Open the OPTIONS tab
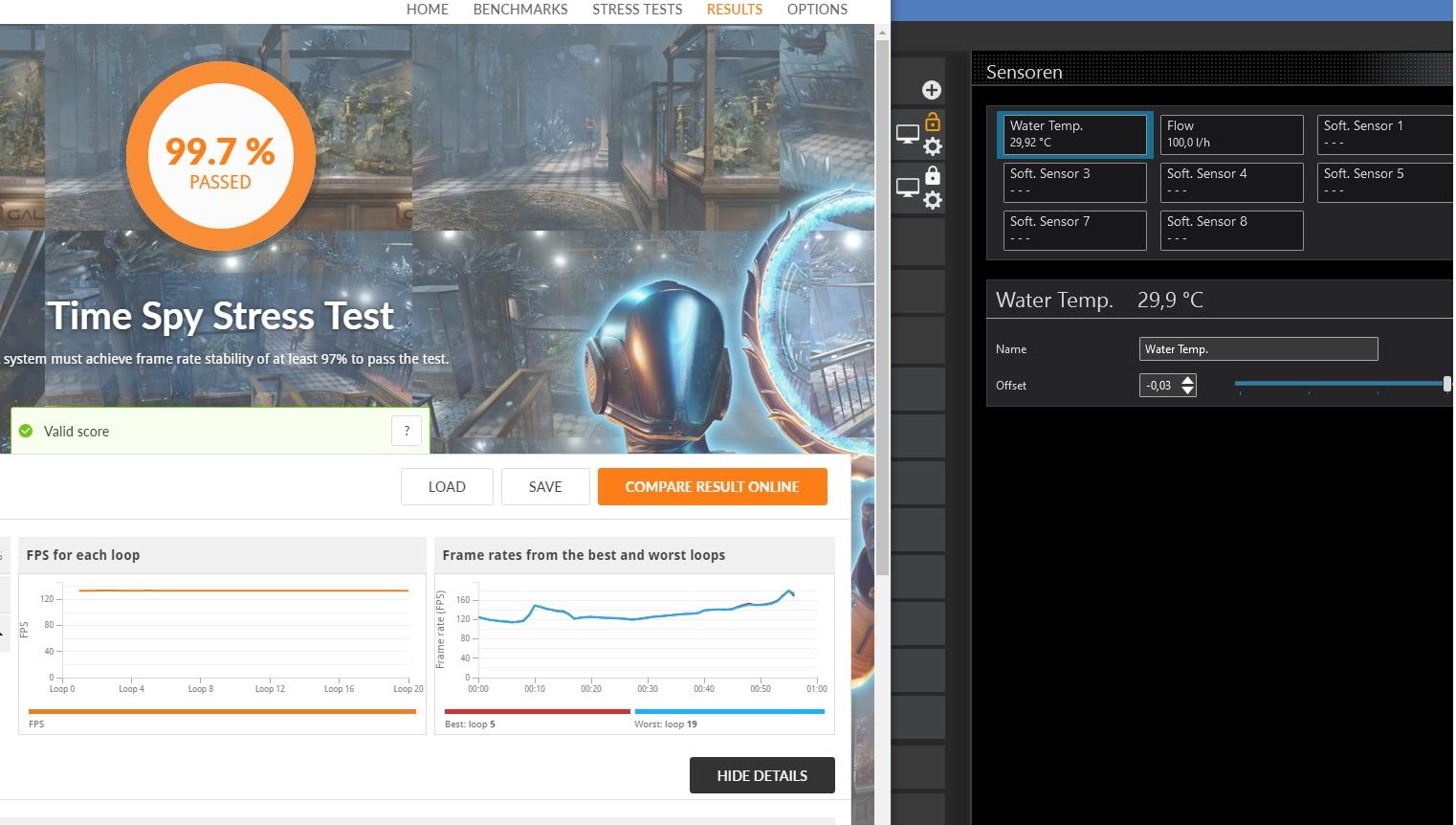 coord(817,10)
